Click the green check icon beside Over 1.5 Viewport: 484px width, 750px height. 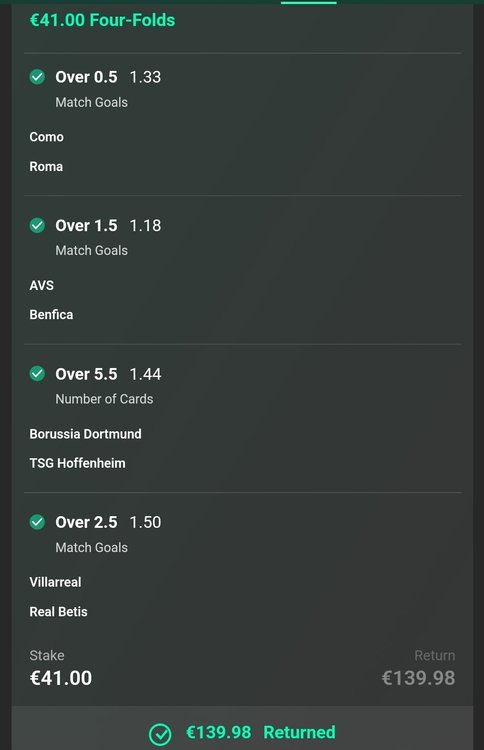click(37, 225)
